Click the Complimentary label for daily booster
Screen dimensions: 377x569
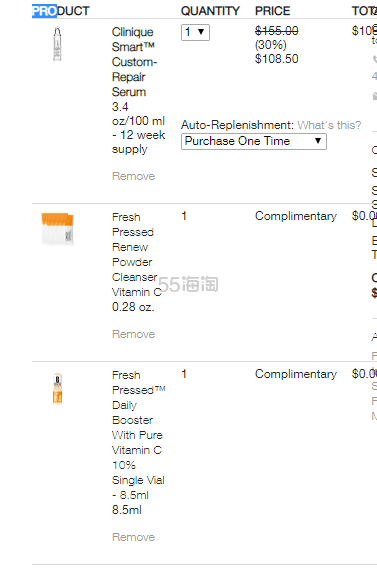pyautogui.click(x=296, y=374)
